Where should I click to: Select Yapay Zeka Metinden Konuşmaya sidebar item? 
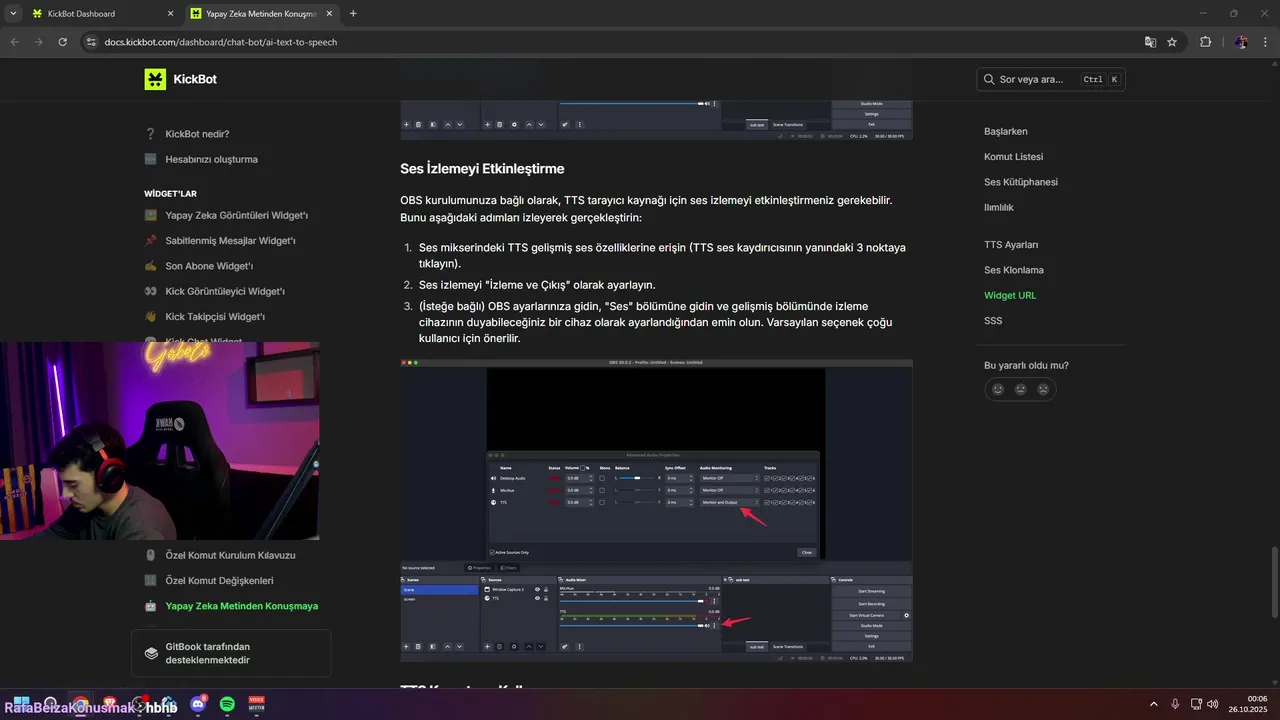pyautogui.click(x=241, y=606)
